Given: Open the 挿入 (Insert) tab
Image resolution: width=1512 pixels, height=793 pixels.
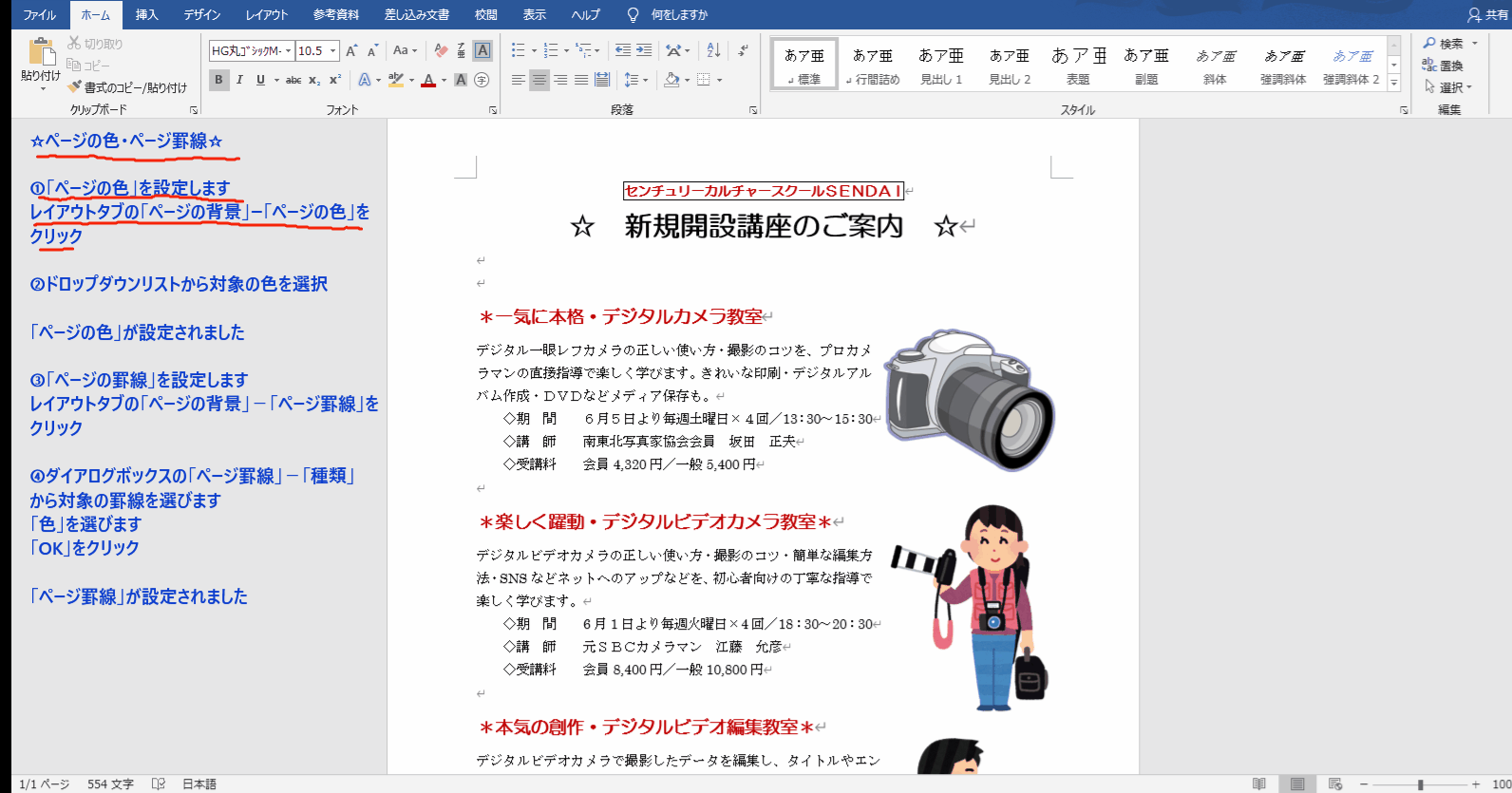Looking at the screenshot, I should (x=146, y=14).
